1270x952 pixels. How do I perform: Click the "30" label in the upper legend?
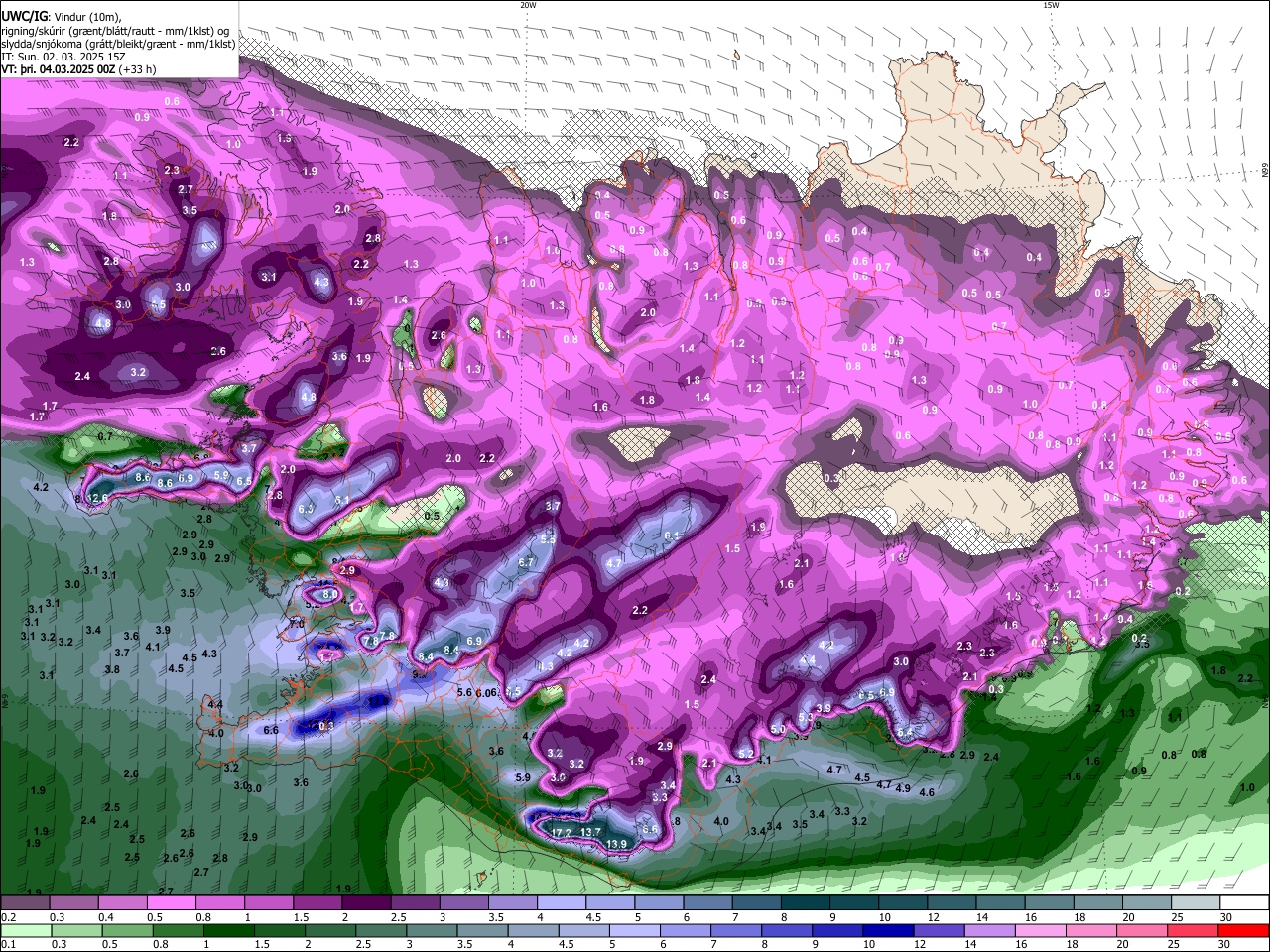(1226, 917)
